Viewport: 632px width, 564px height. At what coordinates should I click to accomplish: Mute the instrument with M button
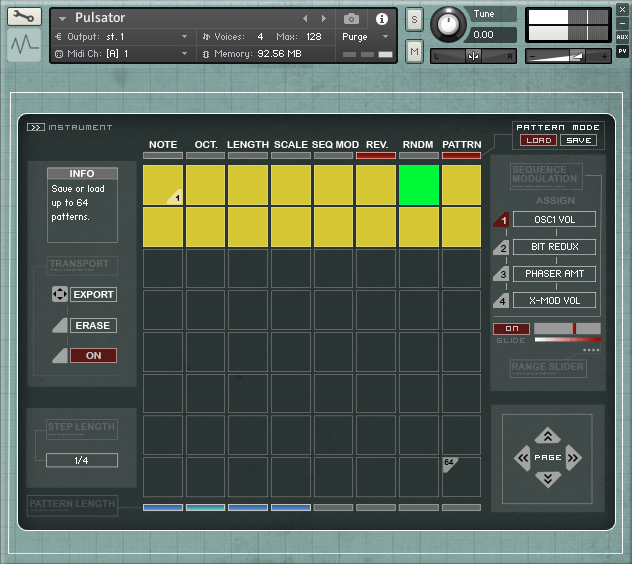pos(414,50)
